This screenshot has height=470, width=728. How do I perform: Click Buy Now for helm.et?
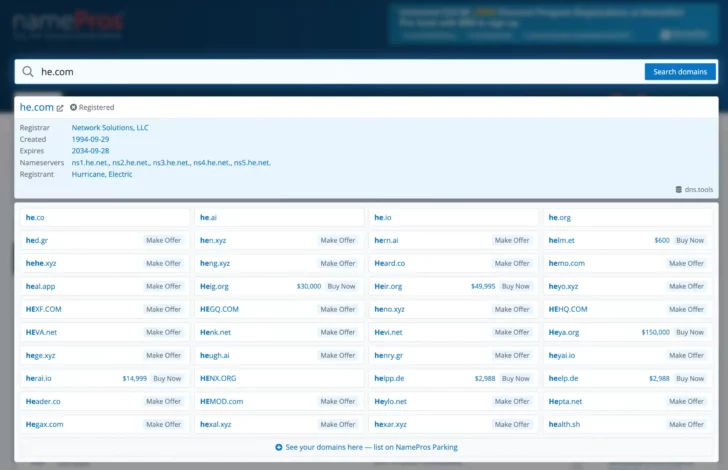coord(690,240)
